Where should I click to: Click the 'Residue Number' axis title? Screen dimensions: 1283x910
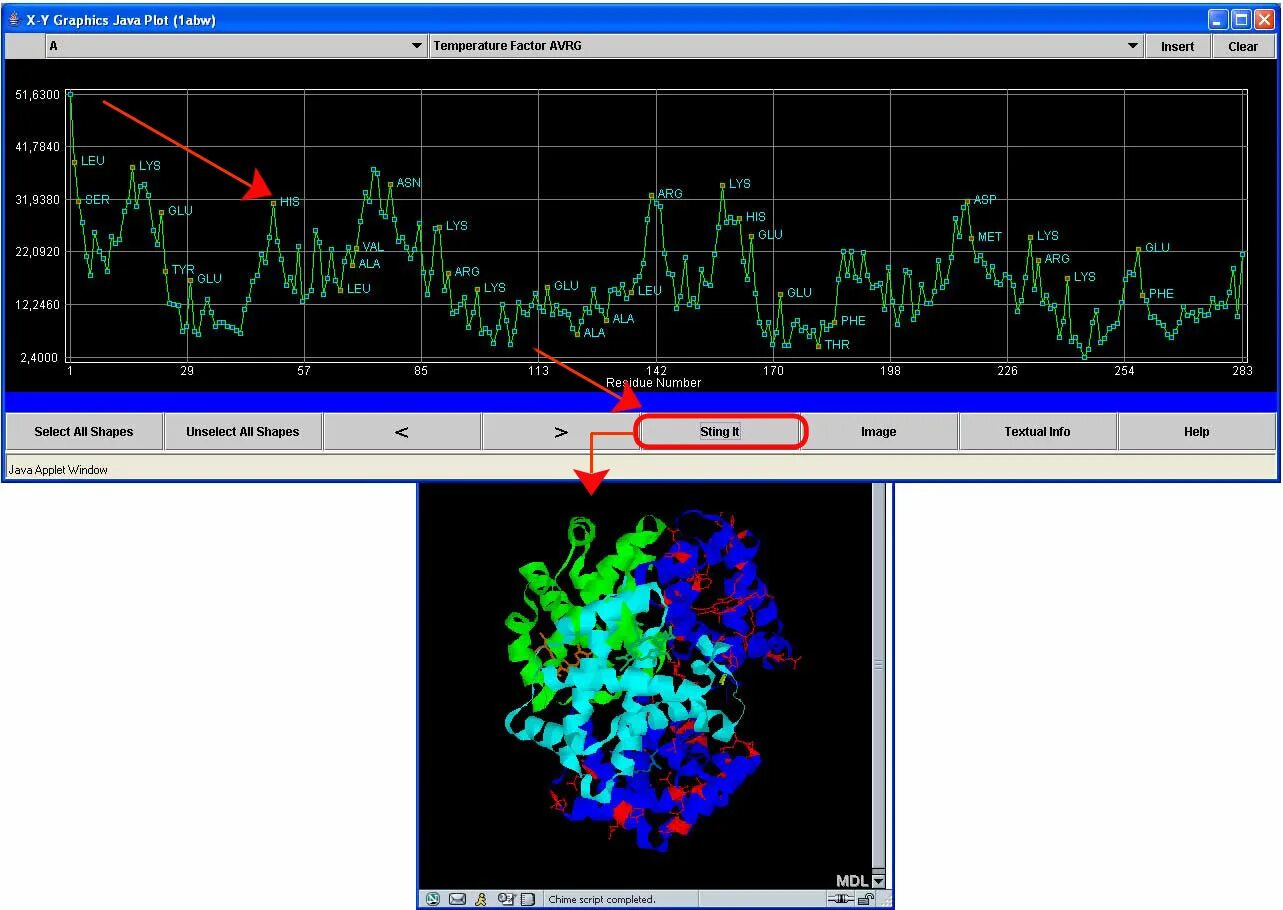[x=654, y=383]
